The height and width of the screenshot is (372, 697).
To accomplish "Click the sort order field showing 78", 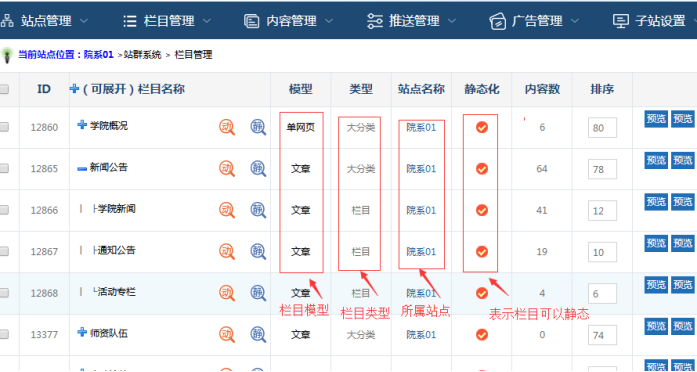I will point(602,169).
